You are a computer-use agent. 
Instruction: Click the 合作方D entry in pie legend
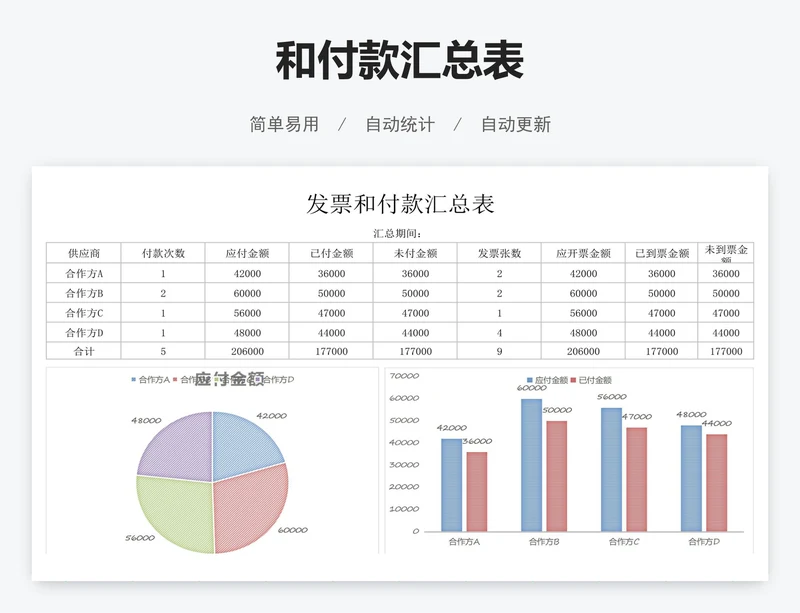[x=276, y=379]
